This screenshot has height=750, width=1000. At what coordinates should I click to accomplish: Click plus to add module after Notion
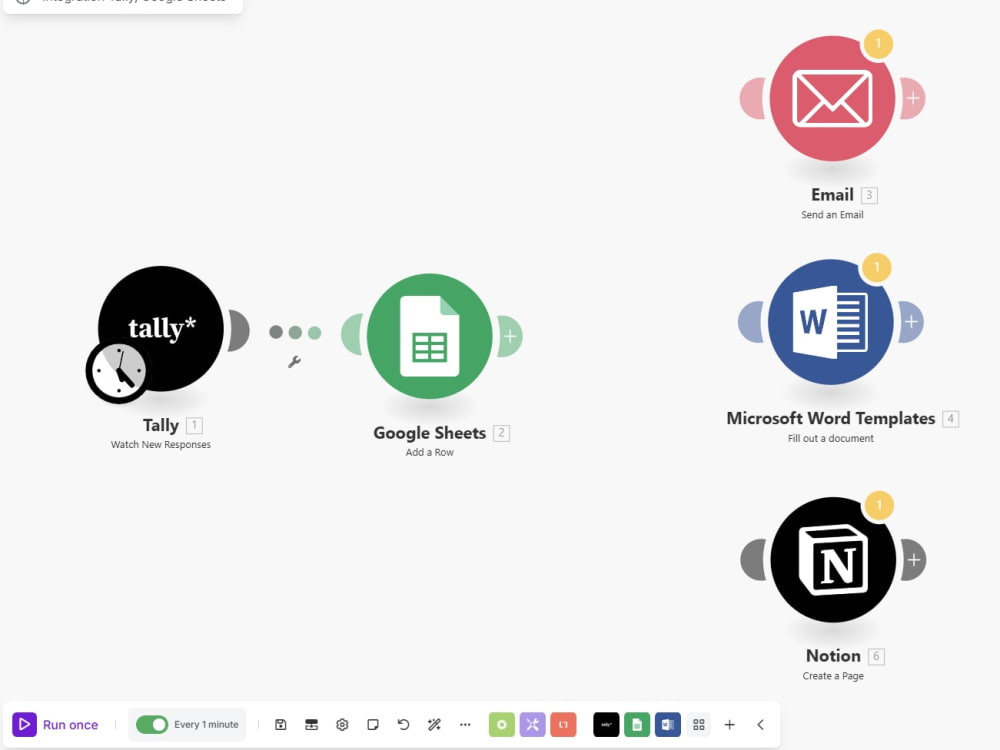(x=913, y=560)
